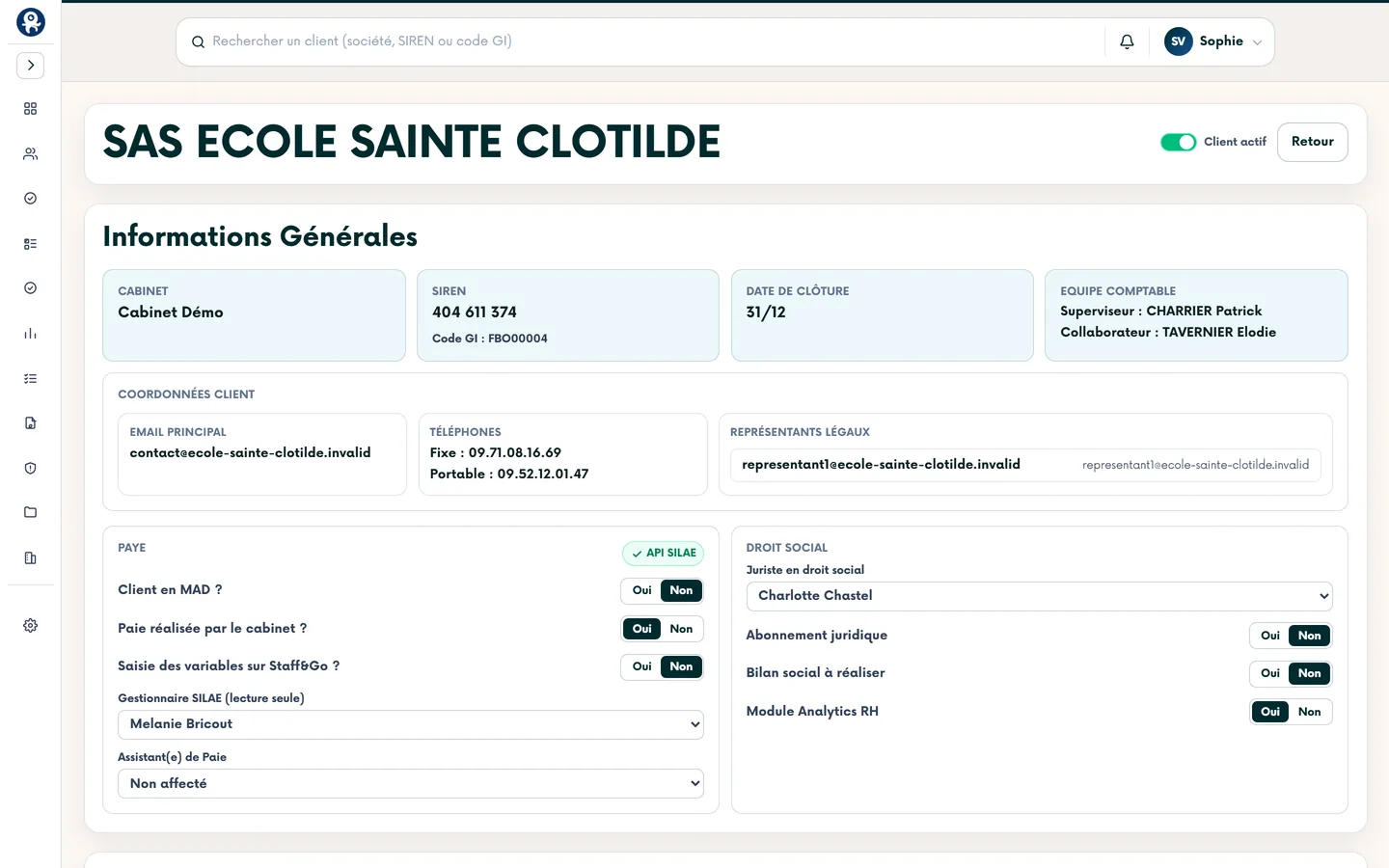Image resolution: width=1389 pixels, height=868 pixels.
Task: Click the SIREN value 404 611 374
Action: pos(475,312)
